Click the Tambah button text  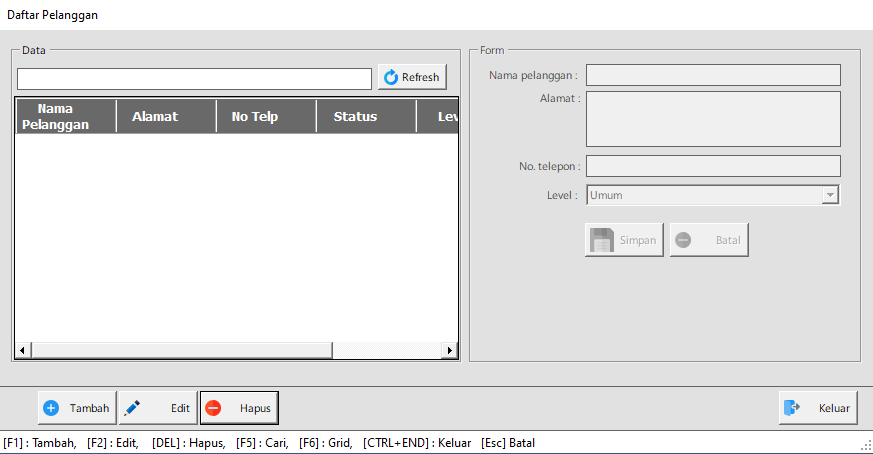click(89, 408)
